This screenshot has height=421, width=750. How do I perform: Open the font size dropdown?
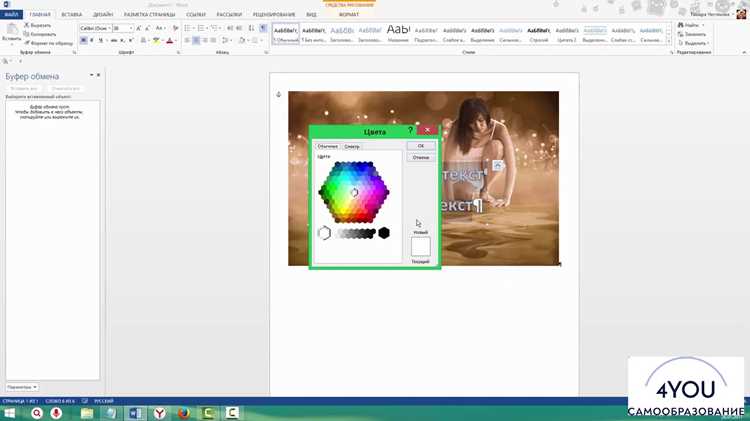click(123, 28)
